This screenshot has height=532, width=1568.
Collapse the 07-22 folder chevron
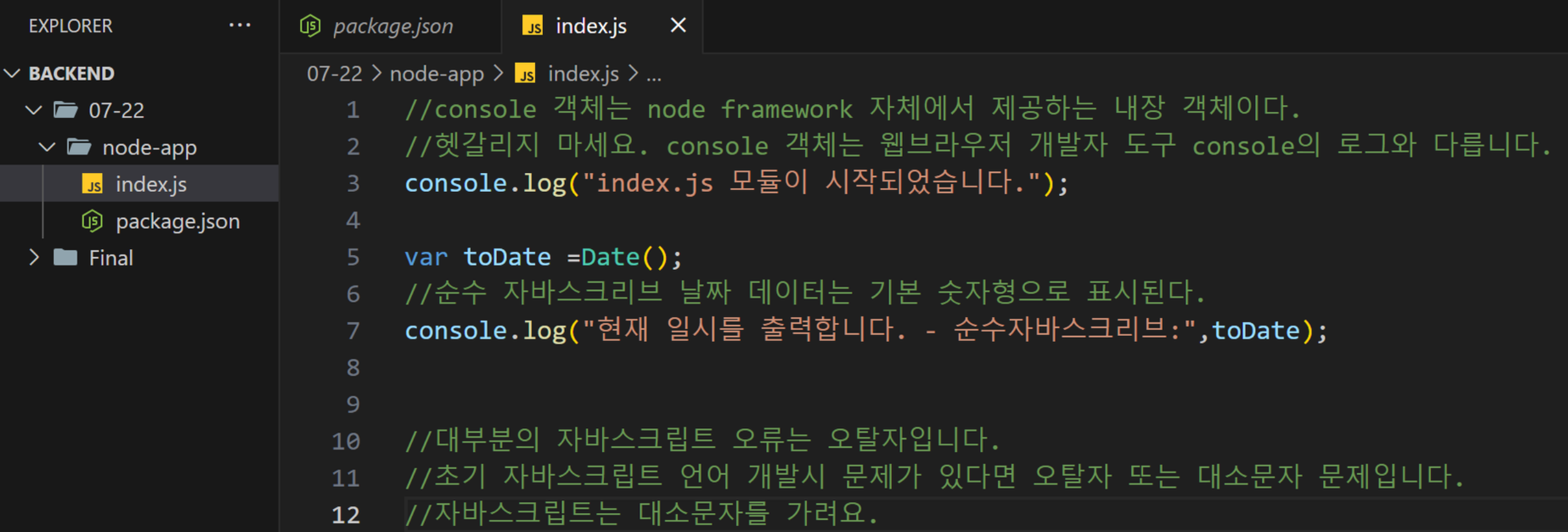point(34,111)
